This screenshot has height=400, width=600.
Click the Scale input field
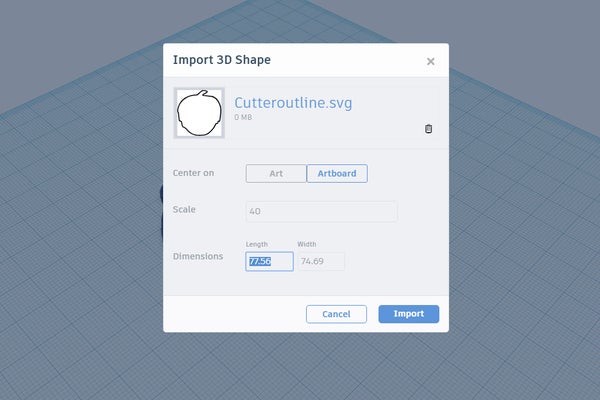[321, 211]
